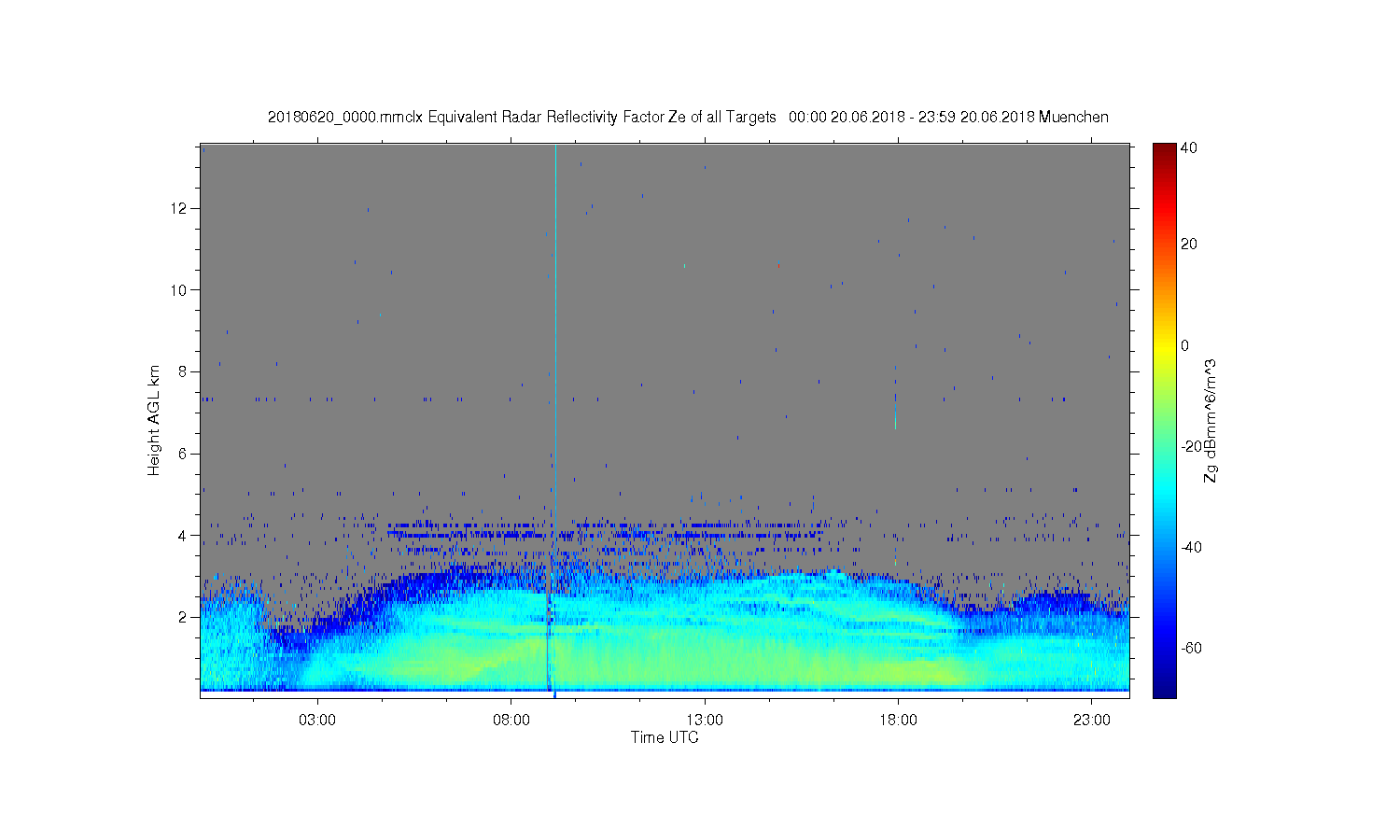
Task: Click the height tick label 10
Action: (179, 289)
